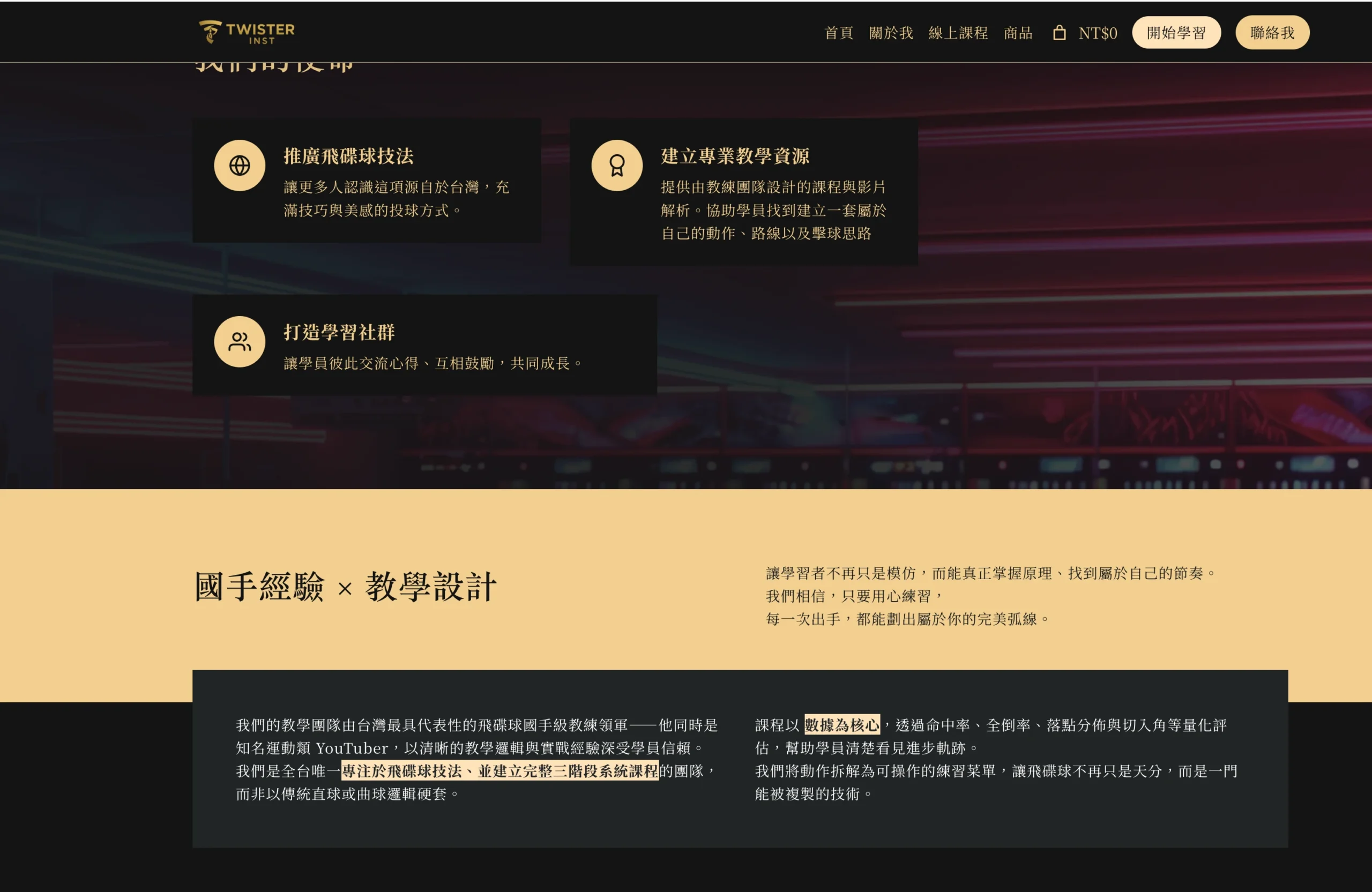
Task: Open the 關於我 menu item
Action: [x=891, y=33]
